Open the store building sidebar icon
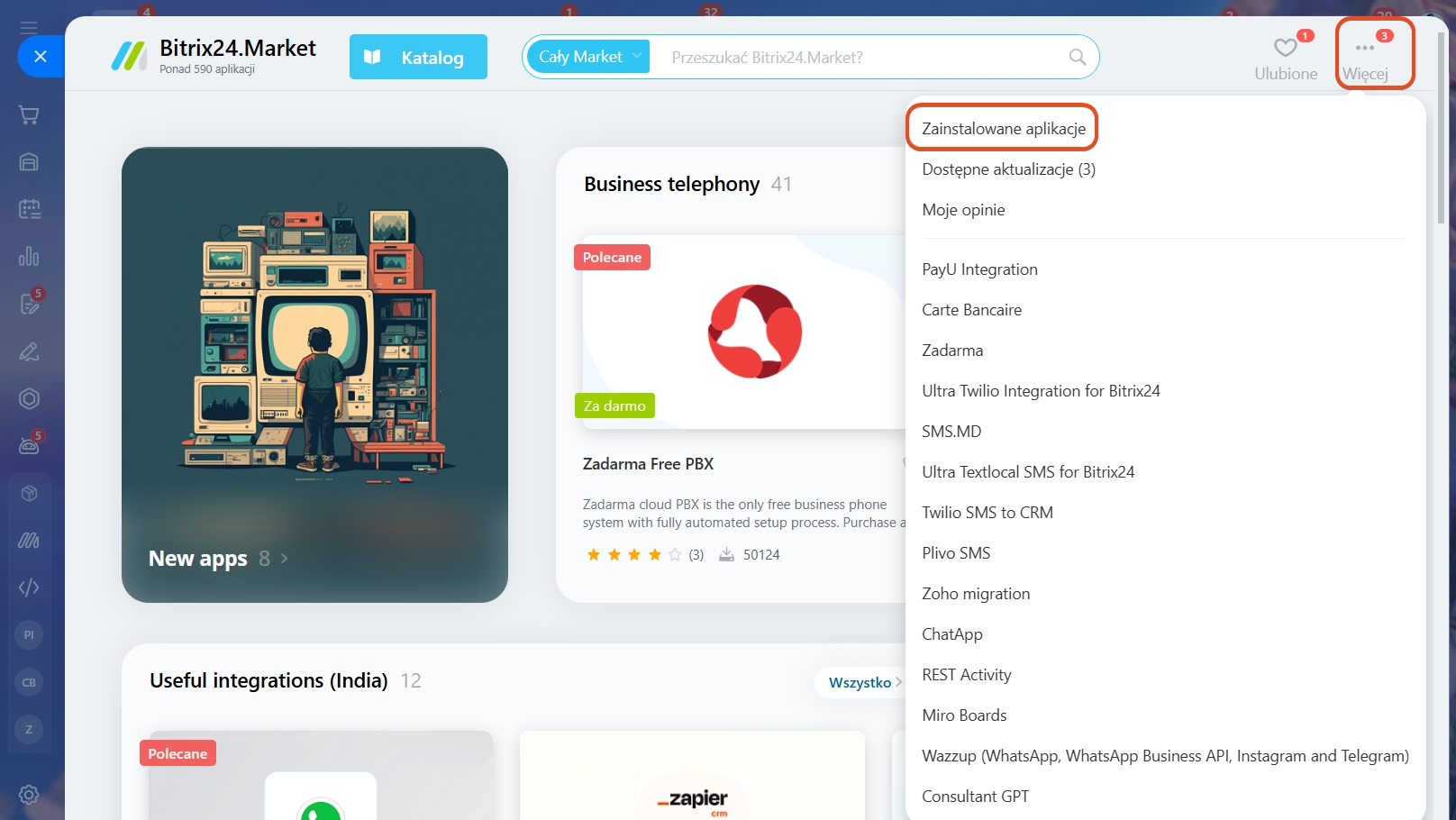The image size is (1456, 820). pyautogui.click(x=29, y=162)
